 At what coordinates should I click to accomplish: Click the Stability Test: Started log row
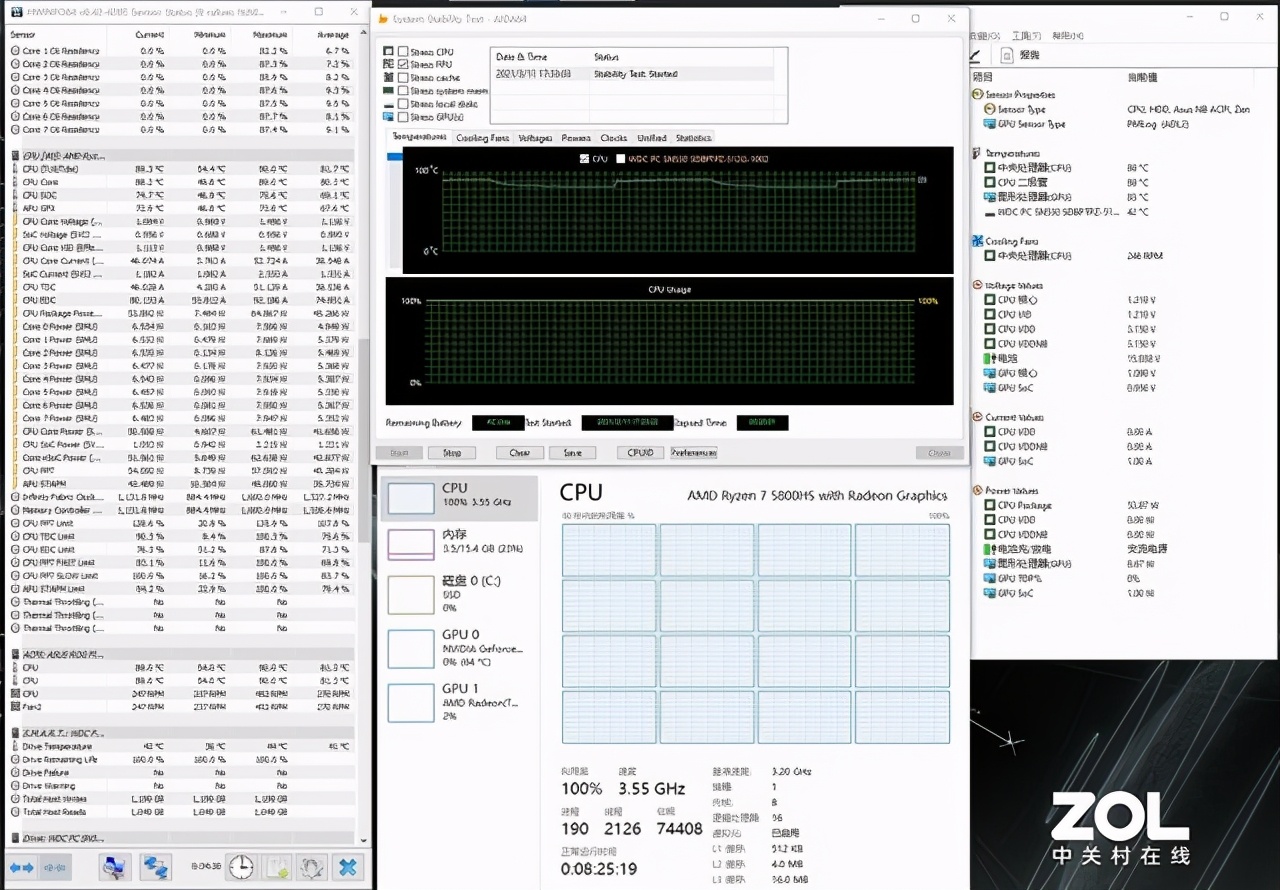point(632,74)
